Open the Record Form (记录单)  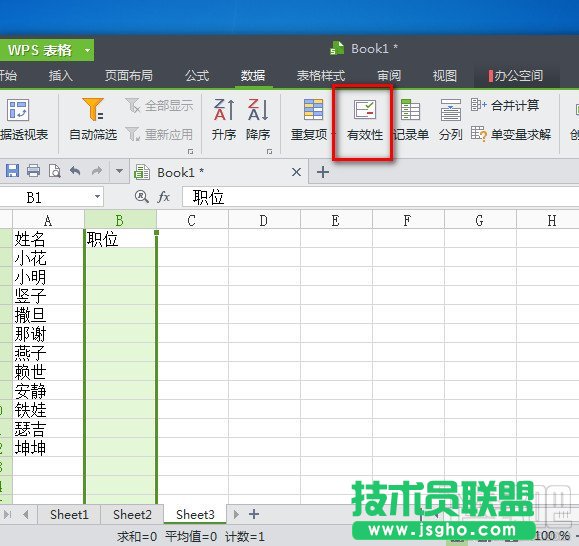coord(411,120)
